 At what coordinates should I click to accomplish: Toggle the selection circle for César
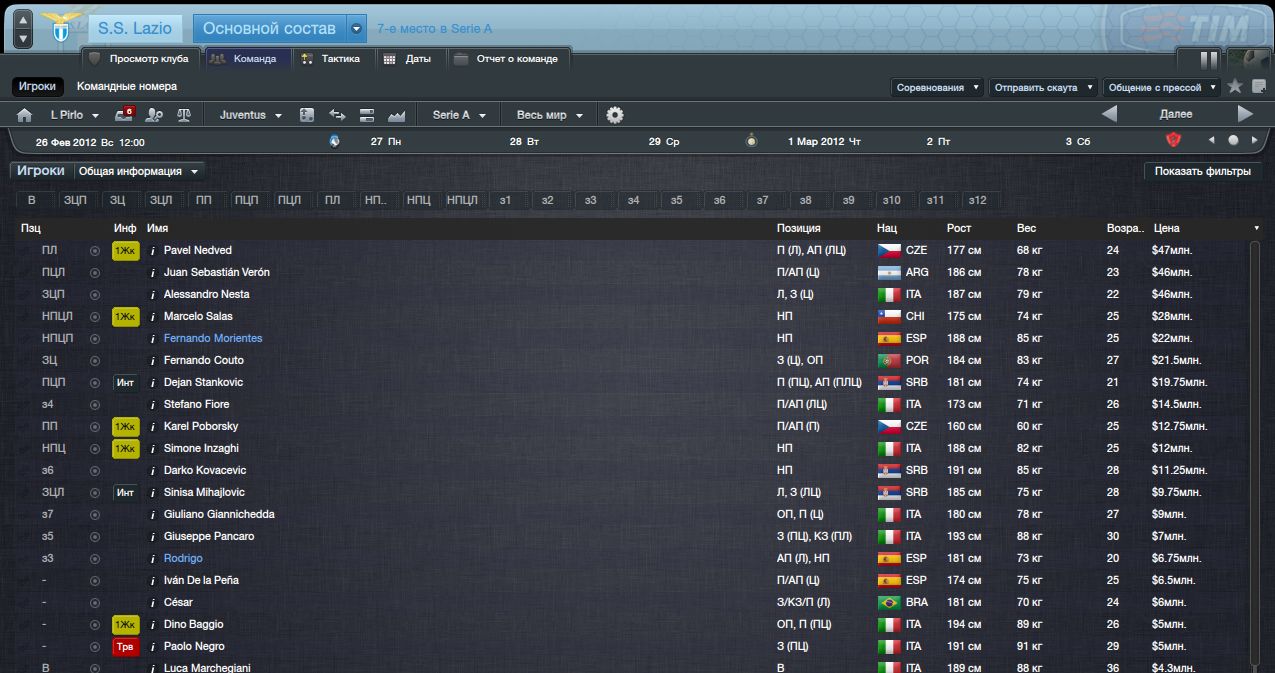point(95,602)
